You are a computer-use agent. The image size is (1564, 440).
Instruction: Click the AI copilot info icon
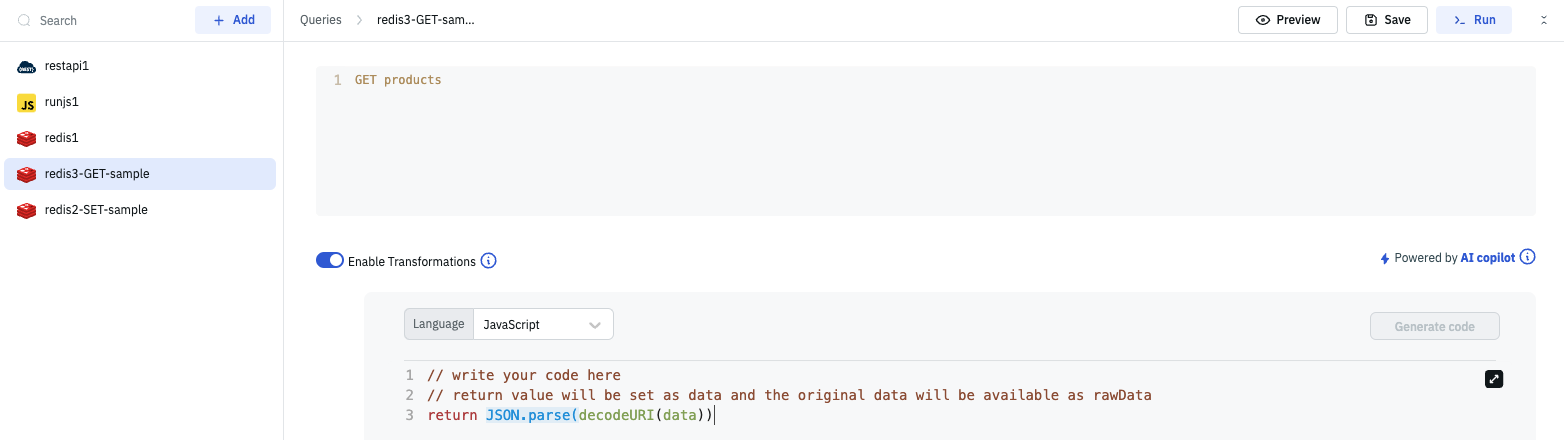click(x=1527, y=257)
